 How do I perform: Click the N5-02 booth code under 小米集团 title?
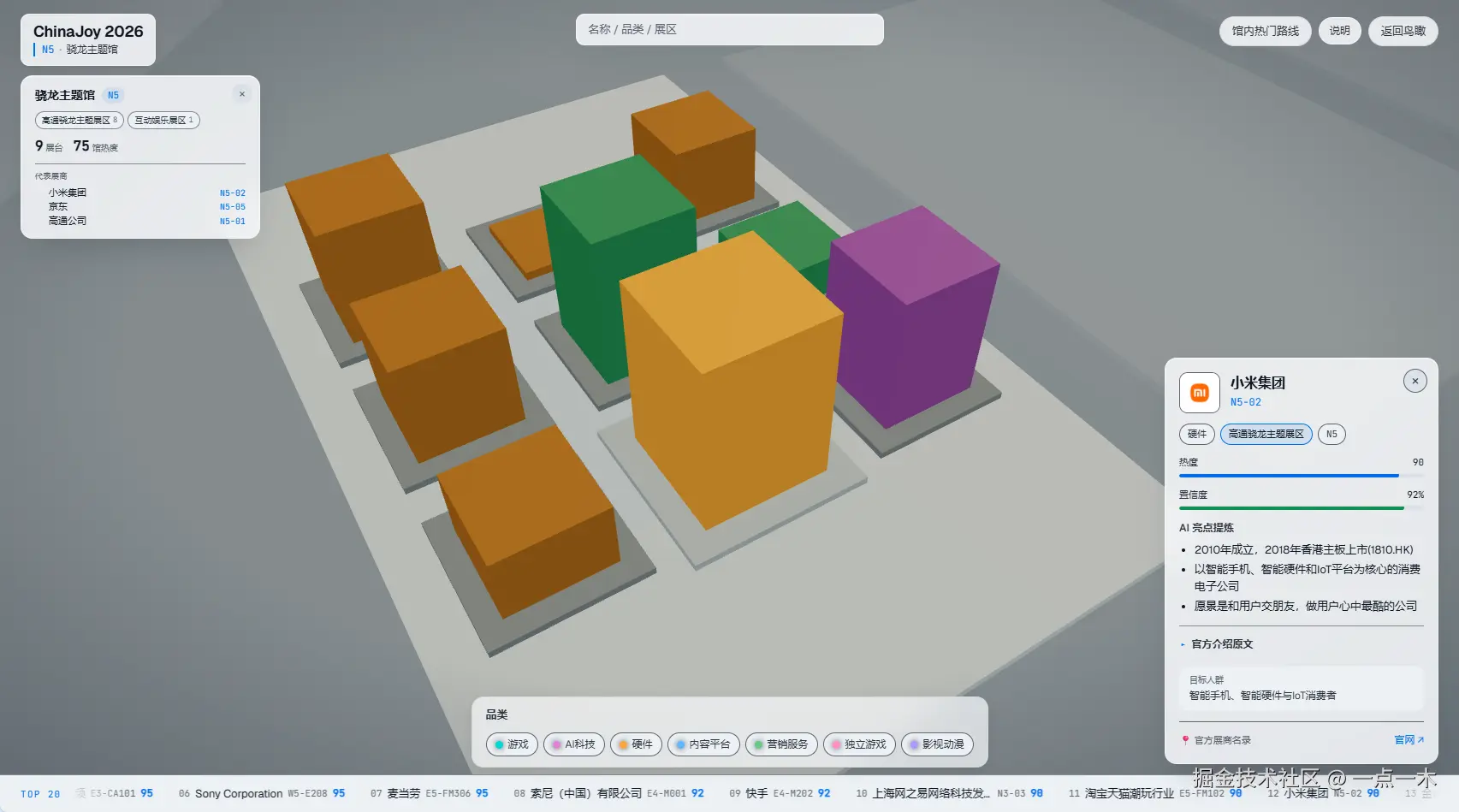pos(1246,402)
